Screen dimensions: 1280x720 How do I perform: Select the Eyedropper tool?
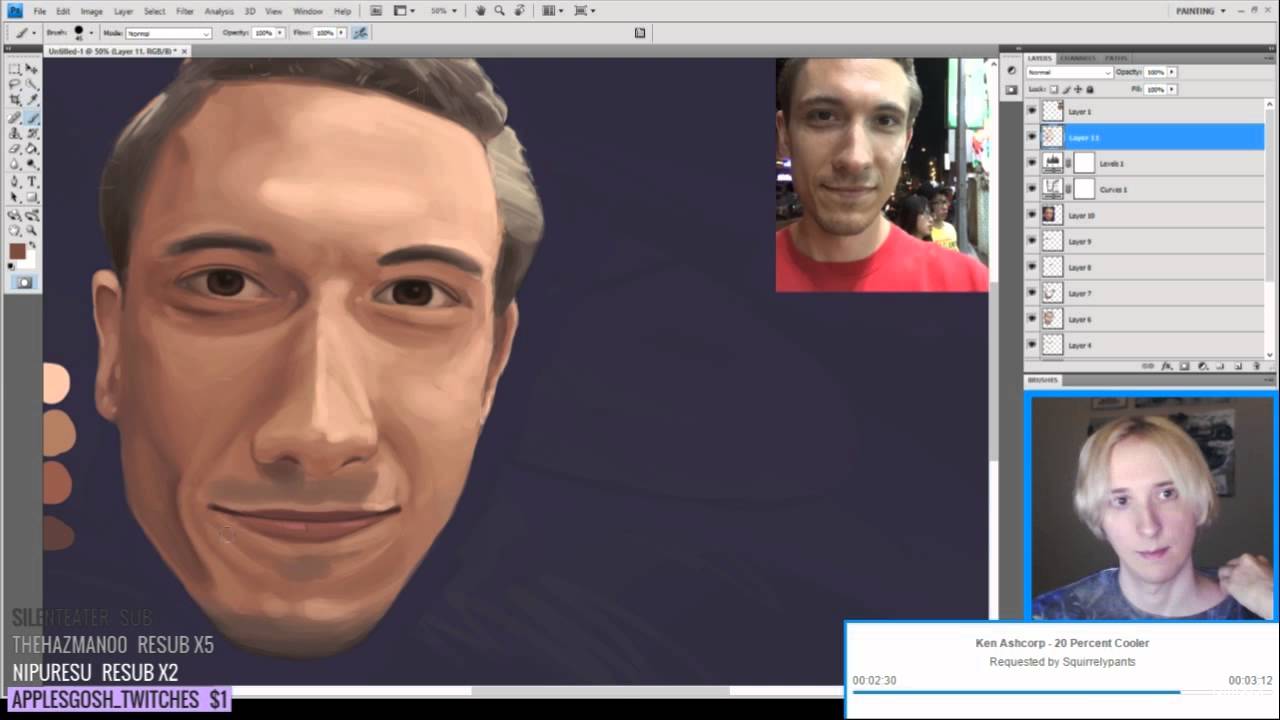pos(32,101)
